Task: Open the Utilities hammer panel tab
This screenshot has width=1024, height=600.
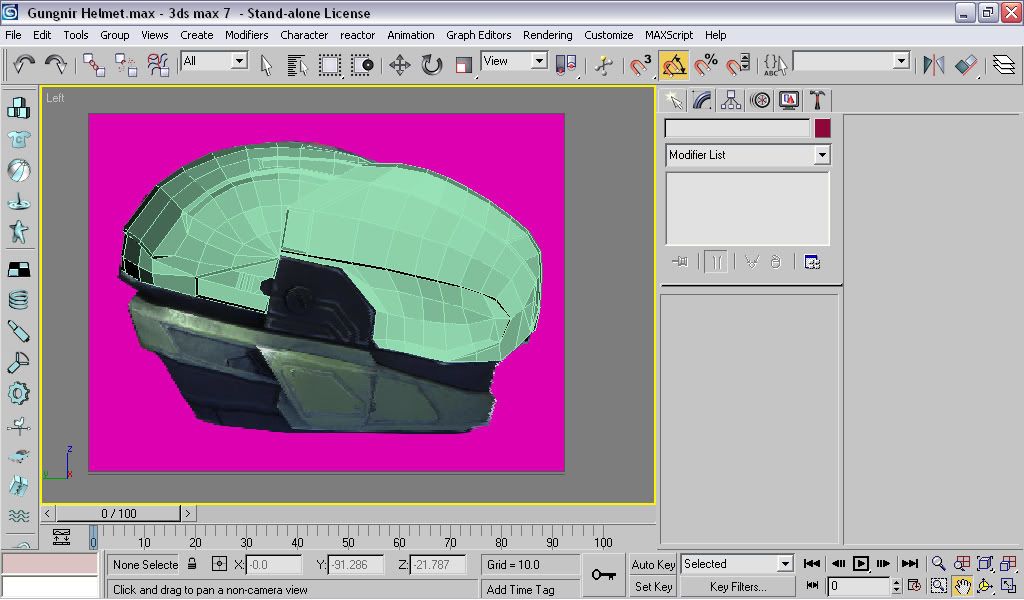Action: click(817, 100)
